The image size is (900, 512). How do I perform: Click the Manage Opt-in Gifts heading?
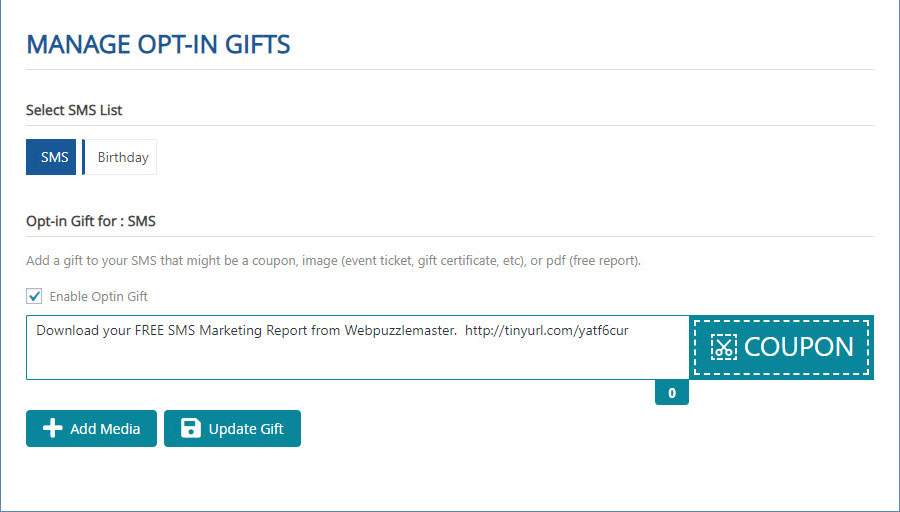[x=158, y=44]
